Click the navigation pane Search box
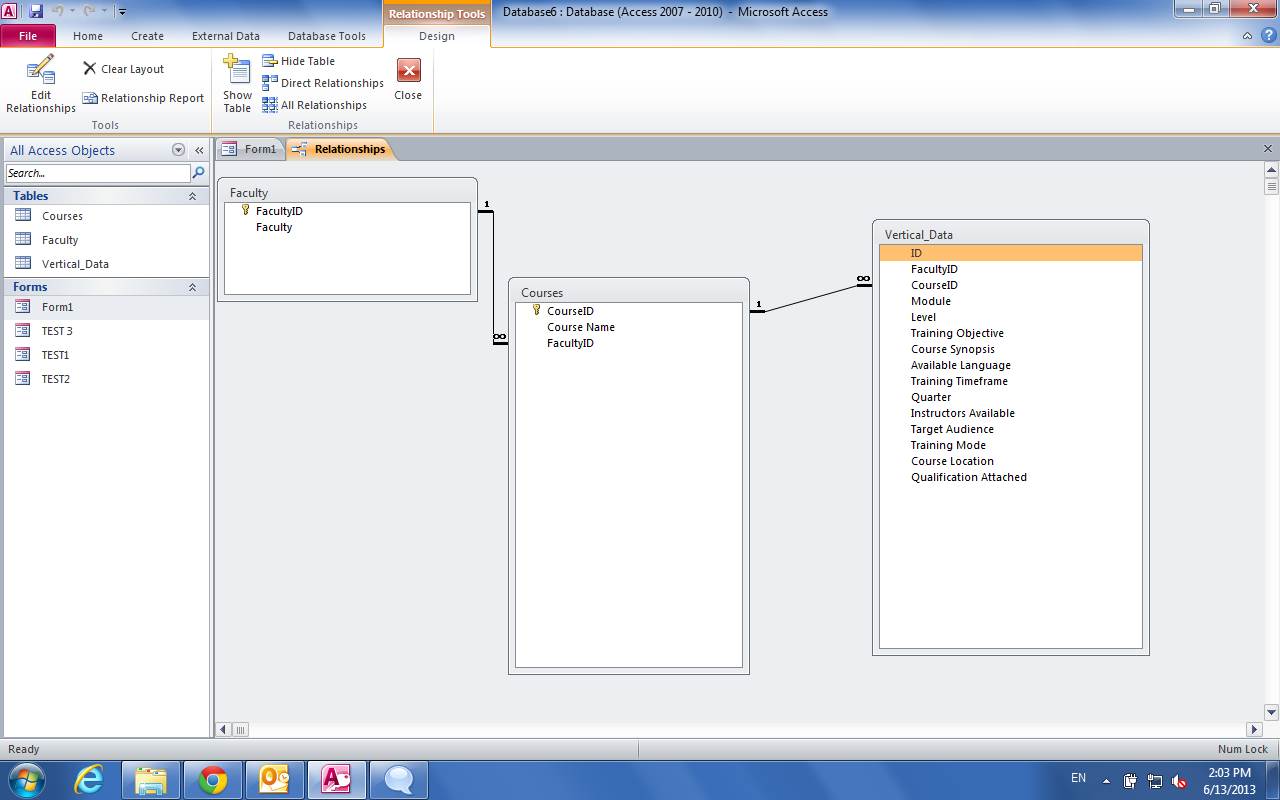 98,173
